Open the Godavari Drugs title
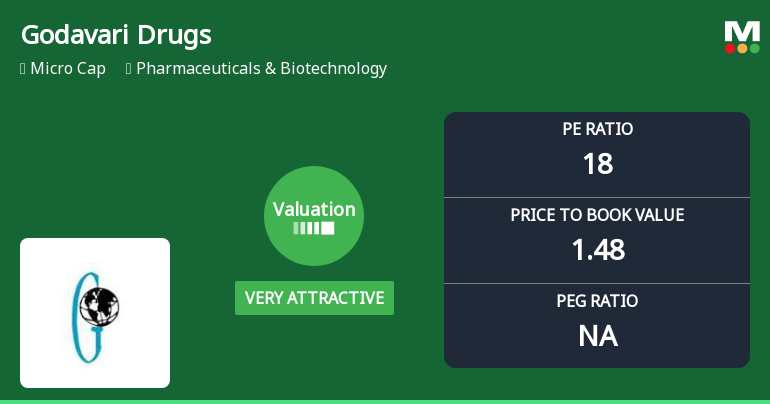Viewport: 770px width, 404px height. 116,35
